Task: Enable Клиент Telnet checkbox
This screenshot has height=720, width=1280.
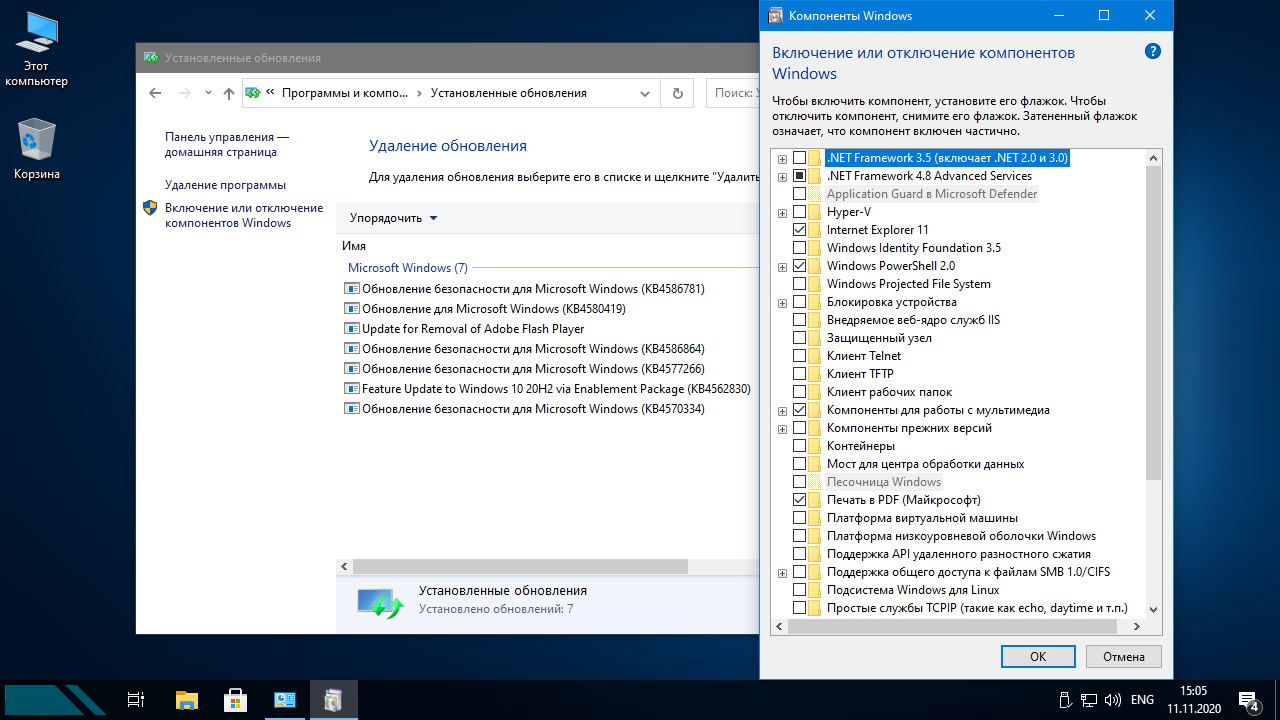Action: (799, 356)
